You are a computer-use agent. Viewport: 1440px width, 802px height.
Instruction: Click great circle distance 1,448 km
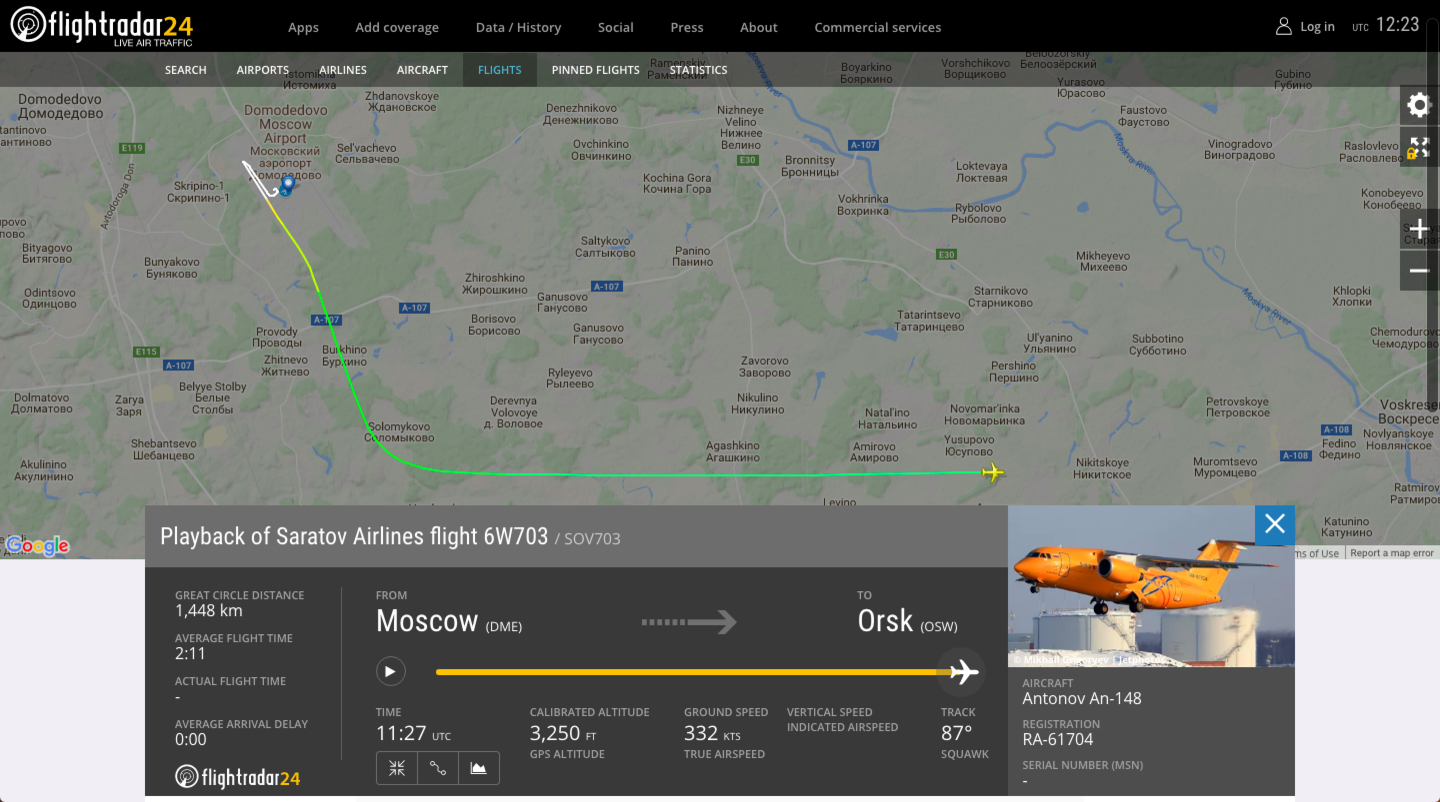[209, 611]
